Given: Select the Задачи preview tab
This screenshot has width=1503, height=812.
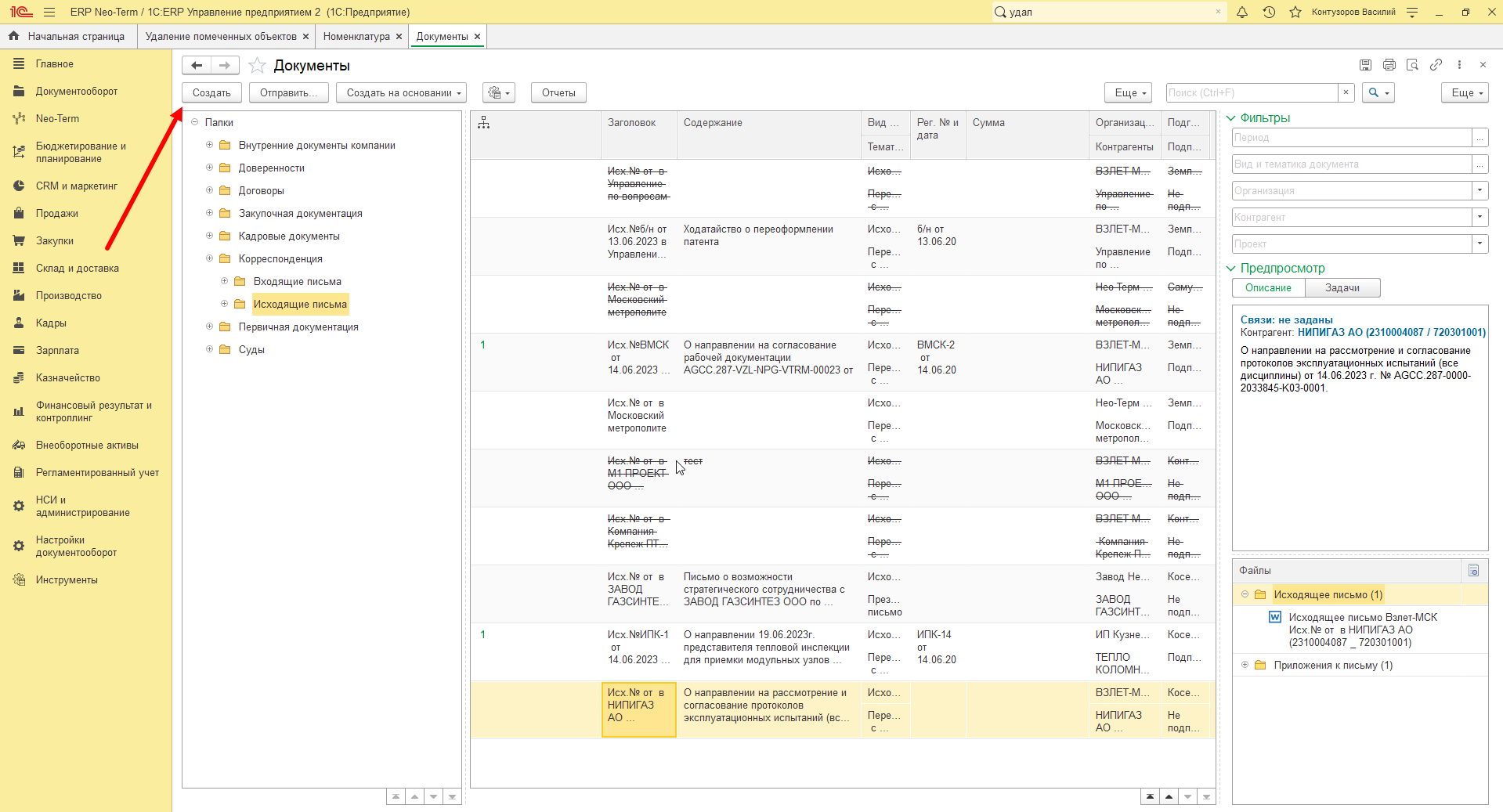Looking at the screenshot, I should click(1342, 288).
